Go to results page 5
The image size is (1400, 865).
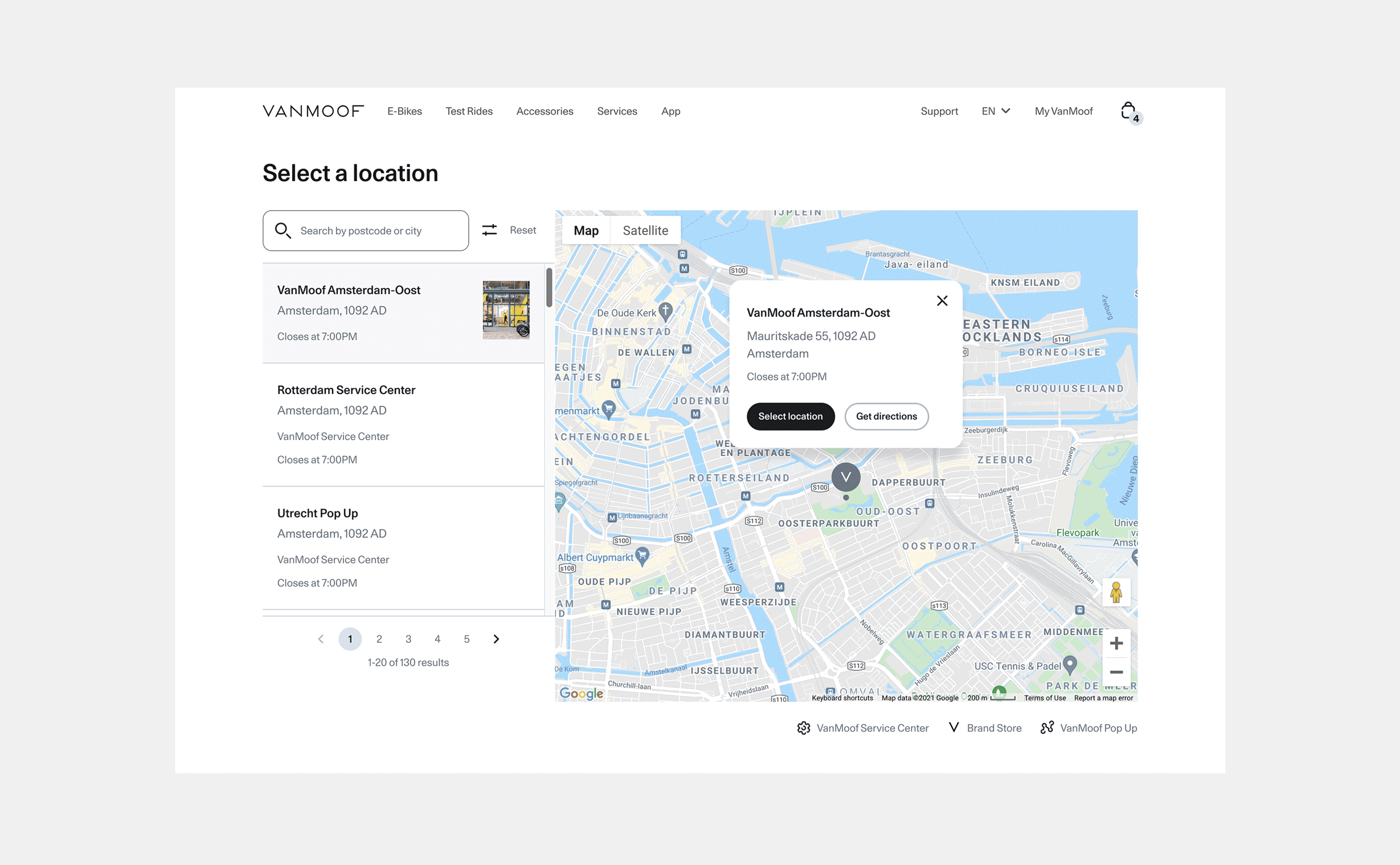click(x=466, y=639)
